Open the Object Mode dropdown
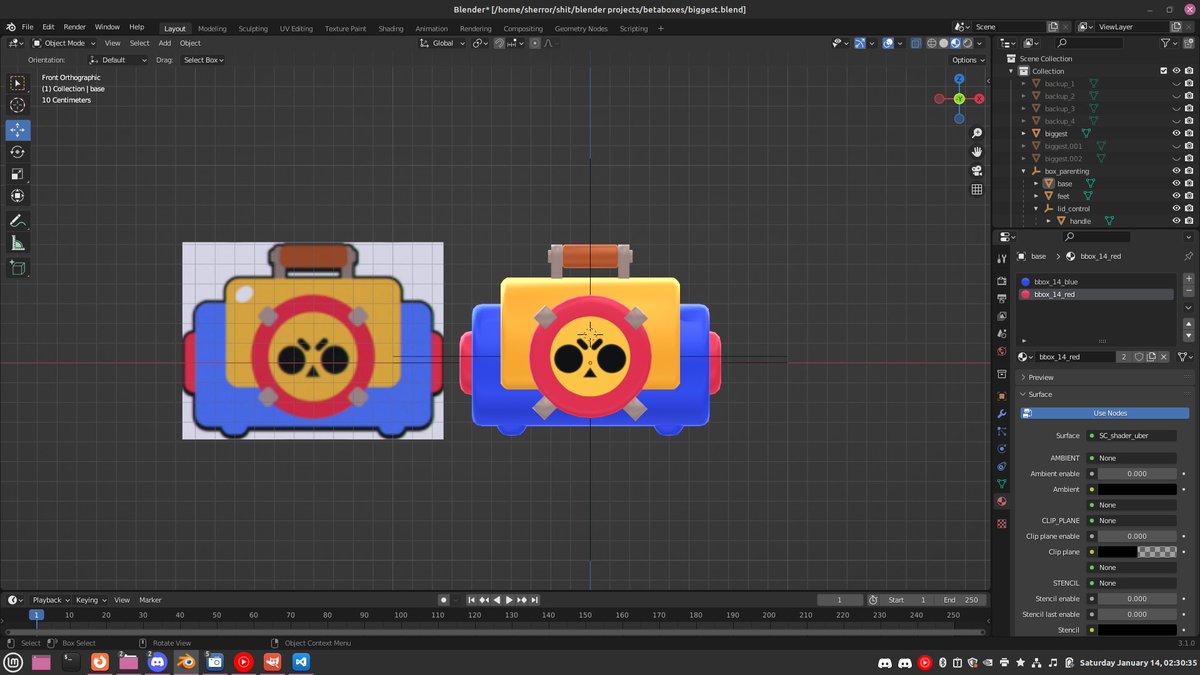The image size is (1200, 675). (64, 43)
